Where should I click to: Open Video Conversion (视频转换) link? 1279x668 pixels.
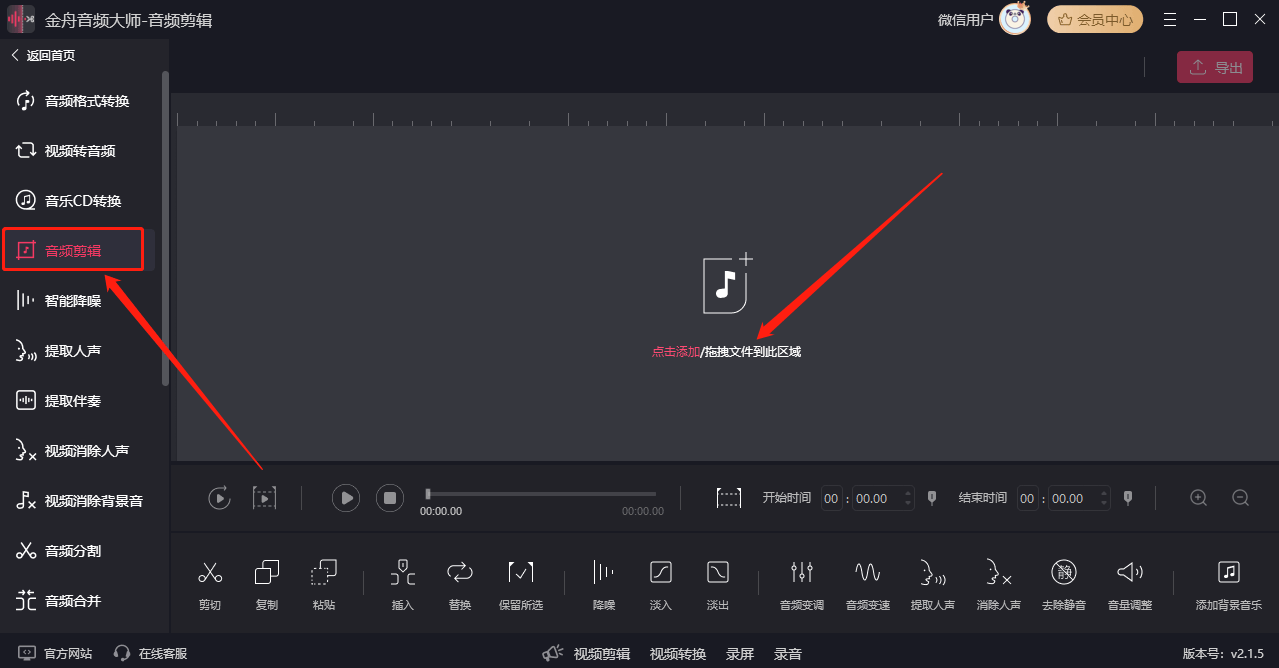coord(678,654)
